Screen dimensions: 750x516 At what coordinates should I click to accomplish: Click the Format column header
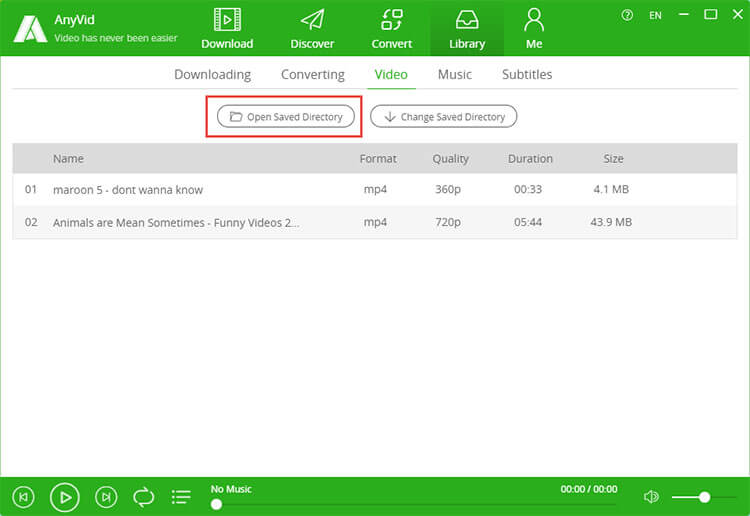tap(378, 159)
